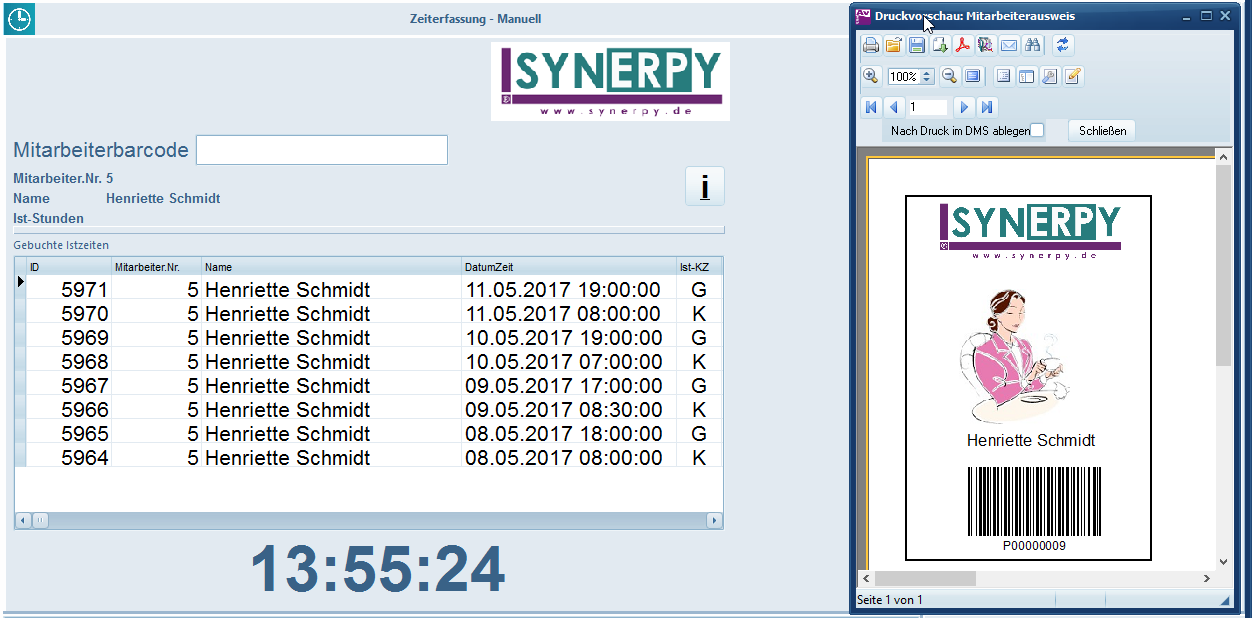Go to the next preview page
The image size is (1252, 618).
tap(964, 107)
